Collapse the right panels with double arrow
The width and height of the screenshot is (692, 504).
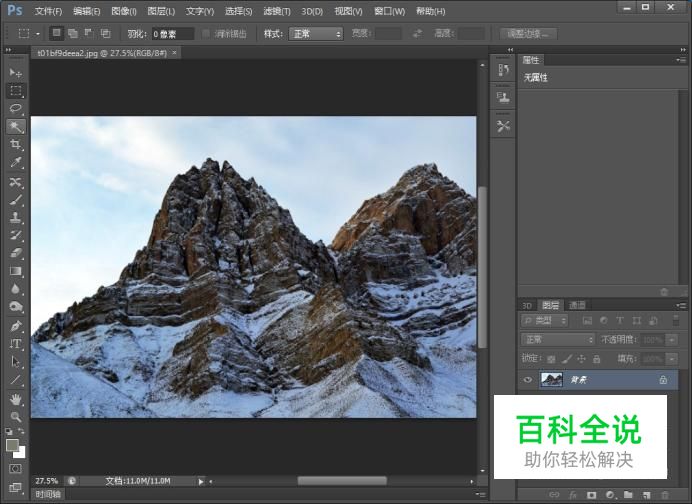click(x=683, y=50)
